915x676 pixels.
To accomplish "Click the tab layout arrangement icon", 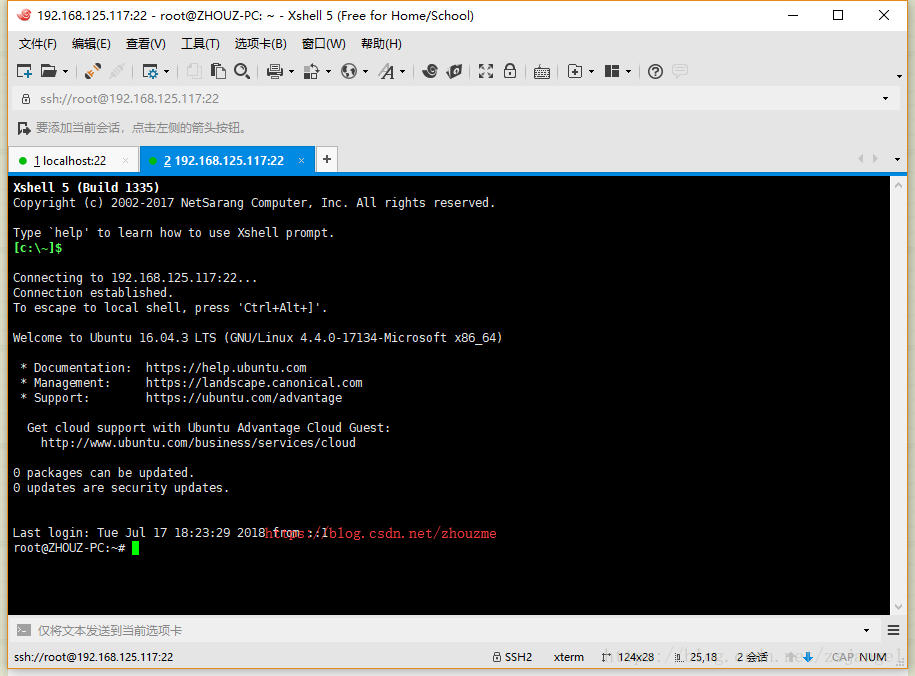I will click(x=612, y=71).
